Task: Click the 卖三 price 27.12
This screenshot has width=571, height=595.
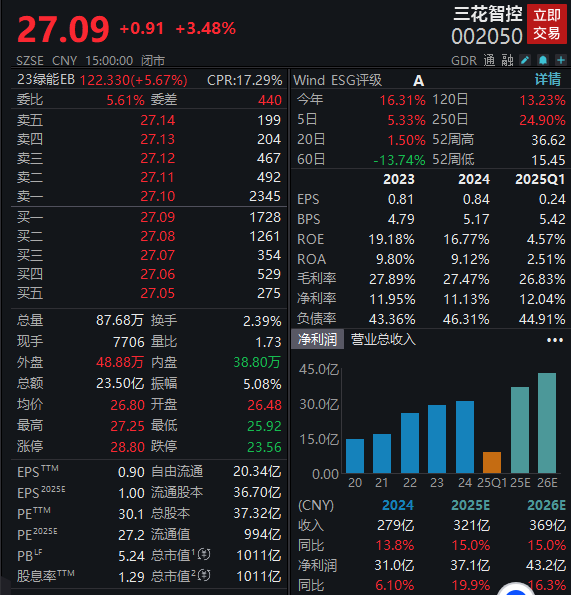Action: point(157,158)
